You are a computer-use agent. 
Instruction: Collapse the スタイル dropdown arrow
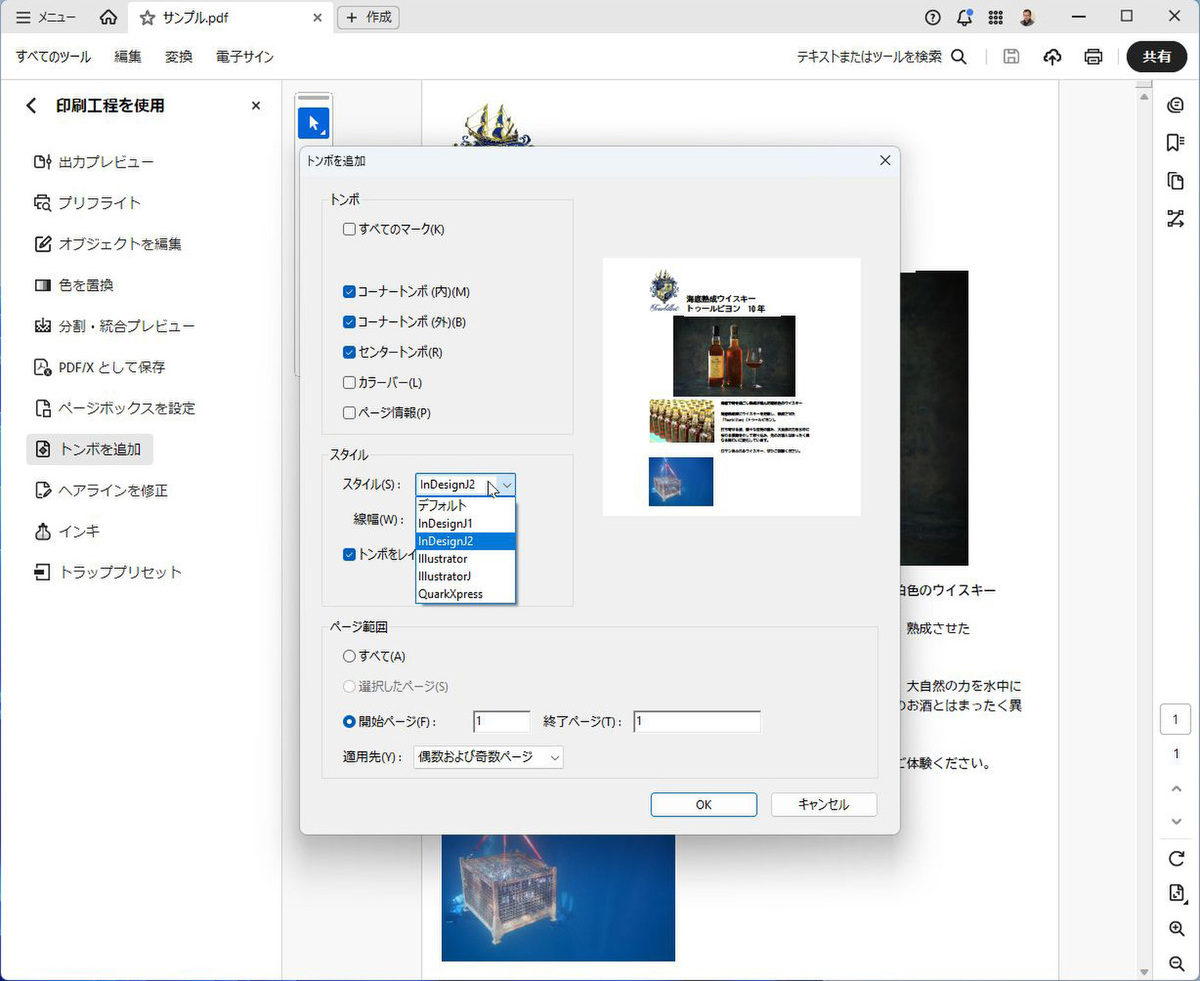tap(506, 485)
